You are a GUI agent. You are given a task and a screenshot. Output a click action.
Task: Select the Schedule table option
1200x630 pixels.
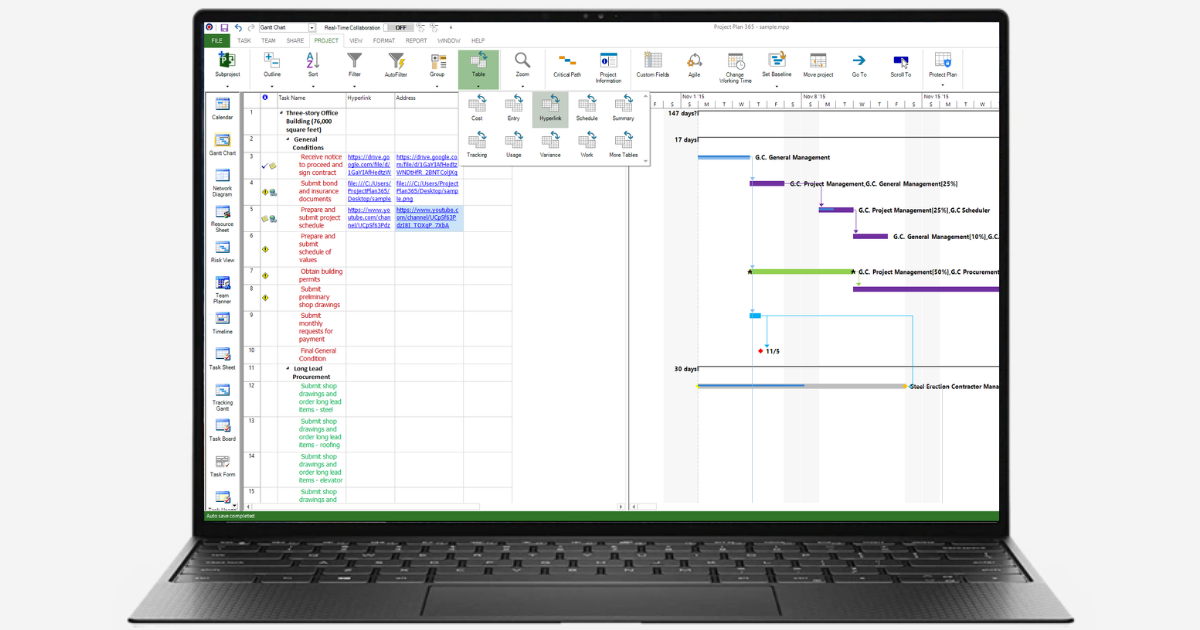tap(587, 108)
